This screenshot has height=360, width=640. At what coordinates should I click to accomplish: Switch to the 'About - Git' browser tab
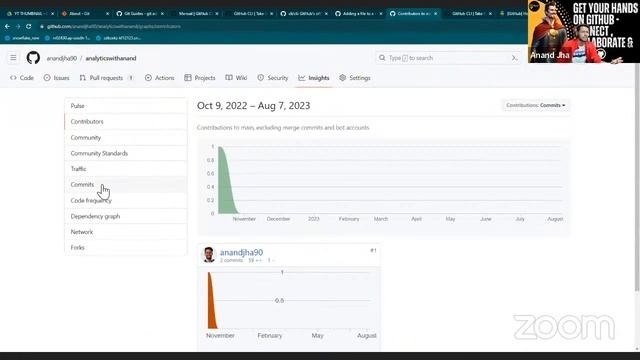pos(84,13)
